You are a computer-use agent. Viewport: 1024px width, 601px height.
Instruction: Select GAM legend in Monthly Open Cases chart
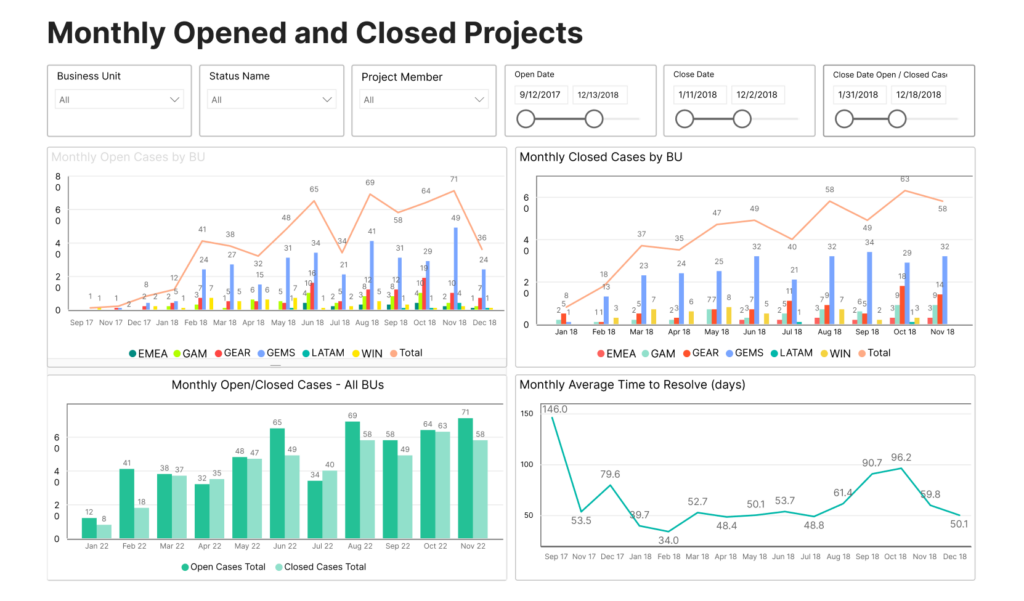(190, 353)
